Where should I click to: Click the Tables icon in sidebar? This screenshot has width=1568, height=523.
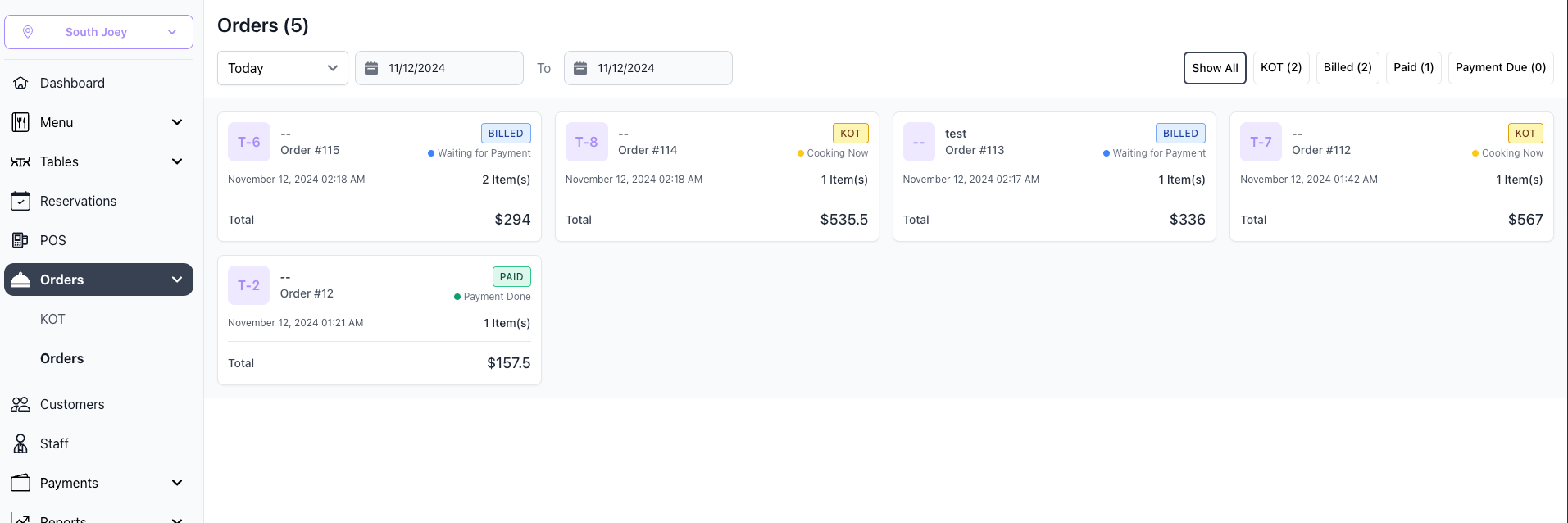pos(20,161)
